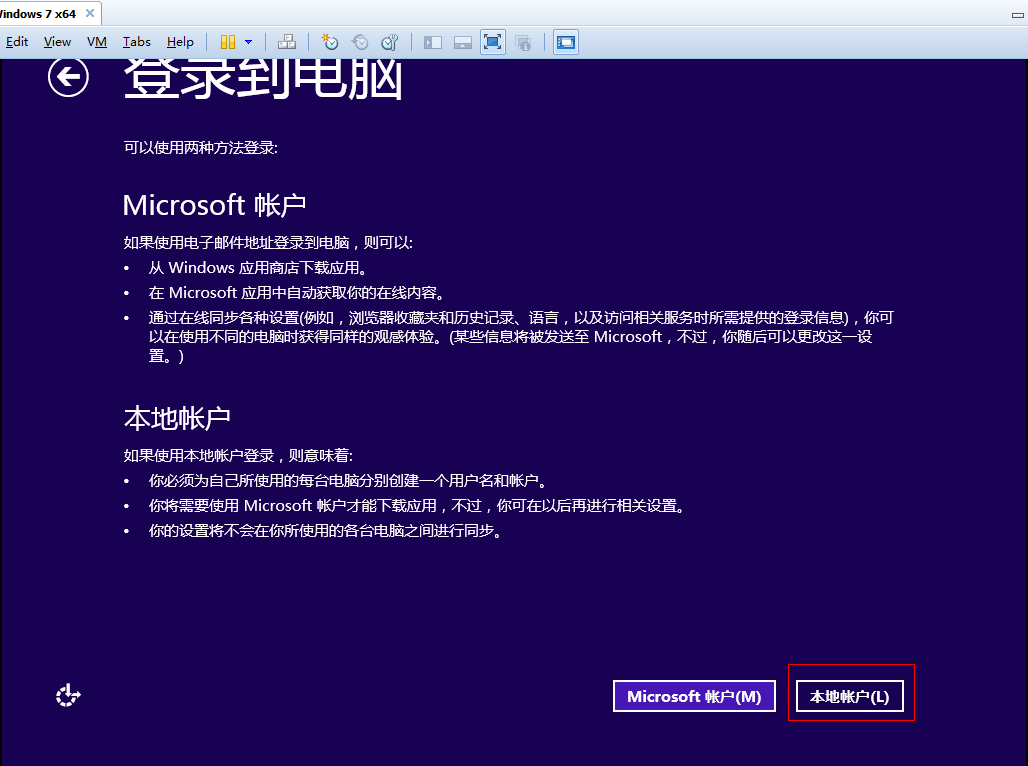This screenshot has width=1028, height=766.
Task: Take a snapshot of the VM
Action: 330,42
